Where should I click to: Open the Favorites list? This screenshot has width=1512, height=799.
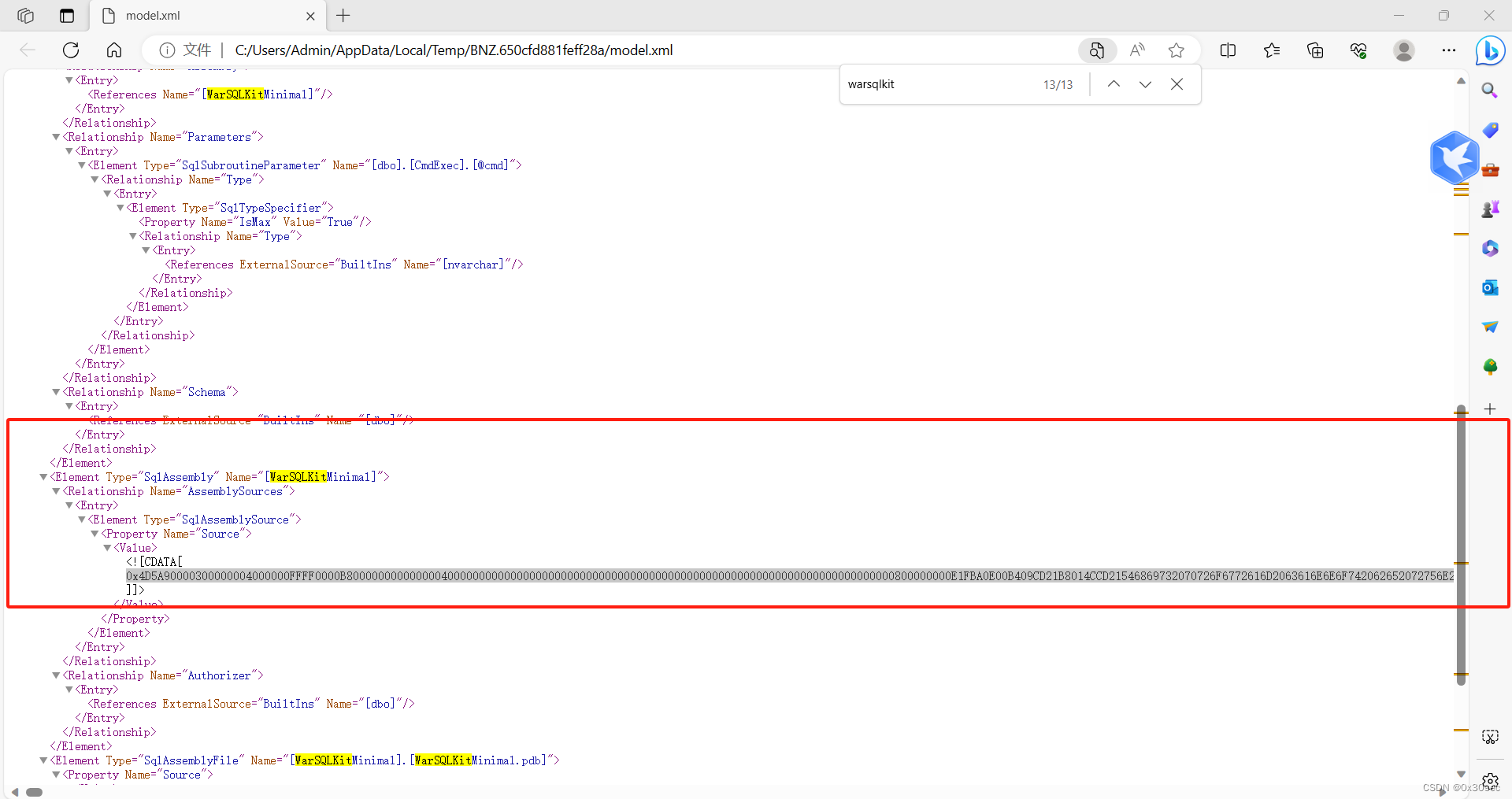coord(1272,50)
